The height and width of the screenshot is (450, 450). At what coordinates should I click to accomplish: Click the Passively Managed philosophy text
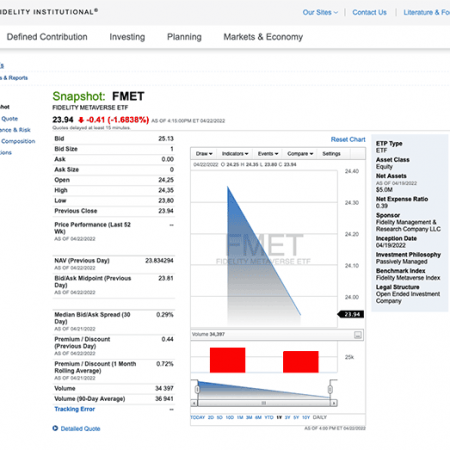[402, 262]
